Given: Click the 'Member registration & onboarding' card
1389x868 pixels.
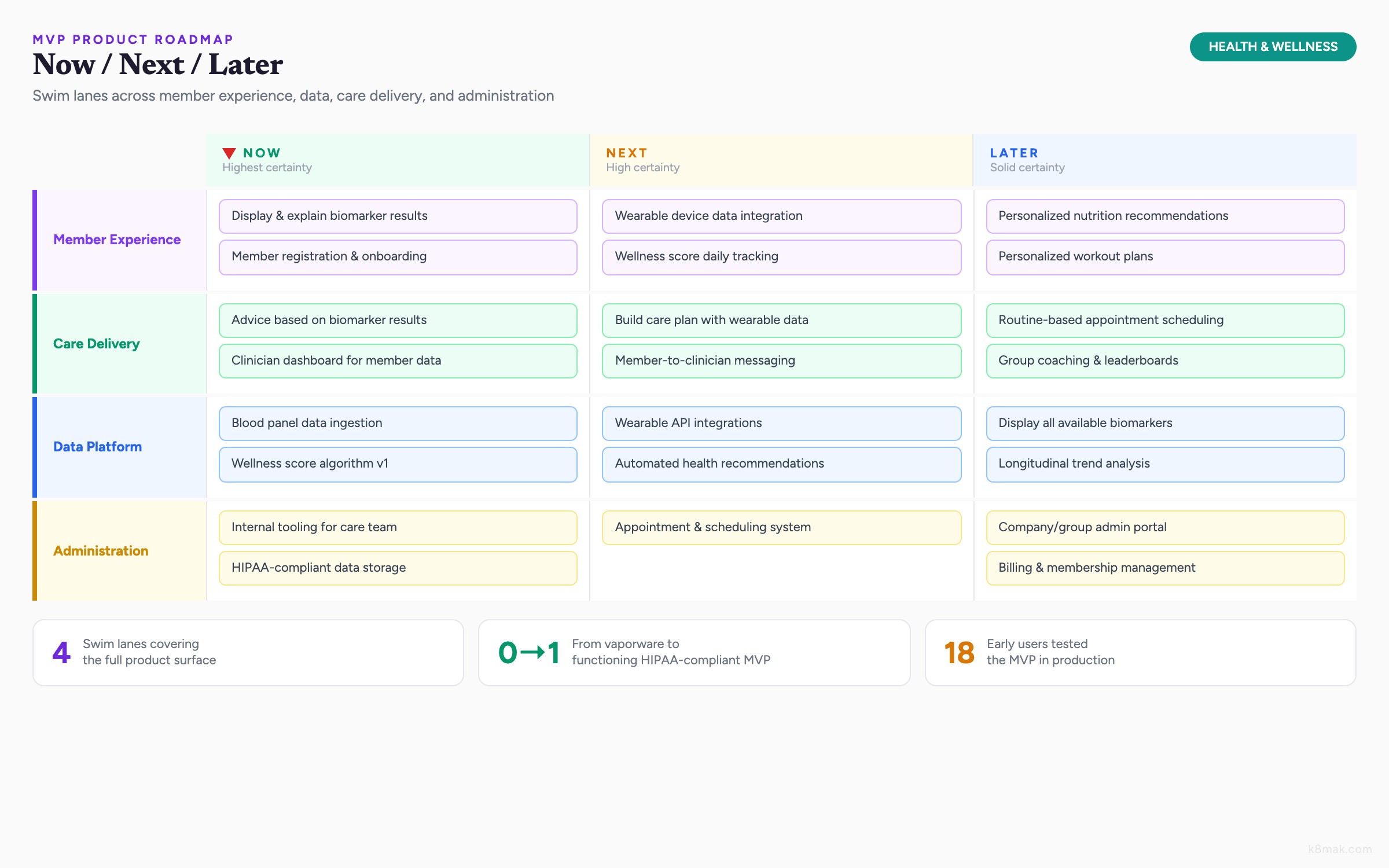Looking at the screenshot, I should [398, 257].
